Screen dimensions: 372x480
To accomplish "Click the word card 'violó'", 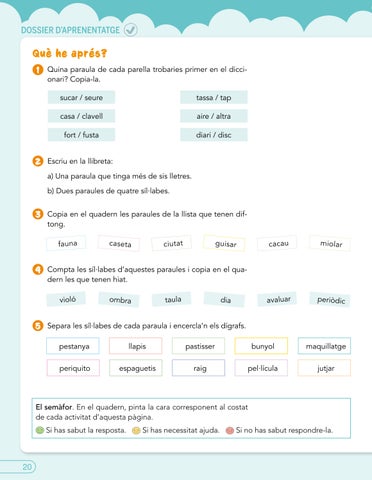I will 67,299.
